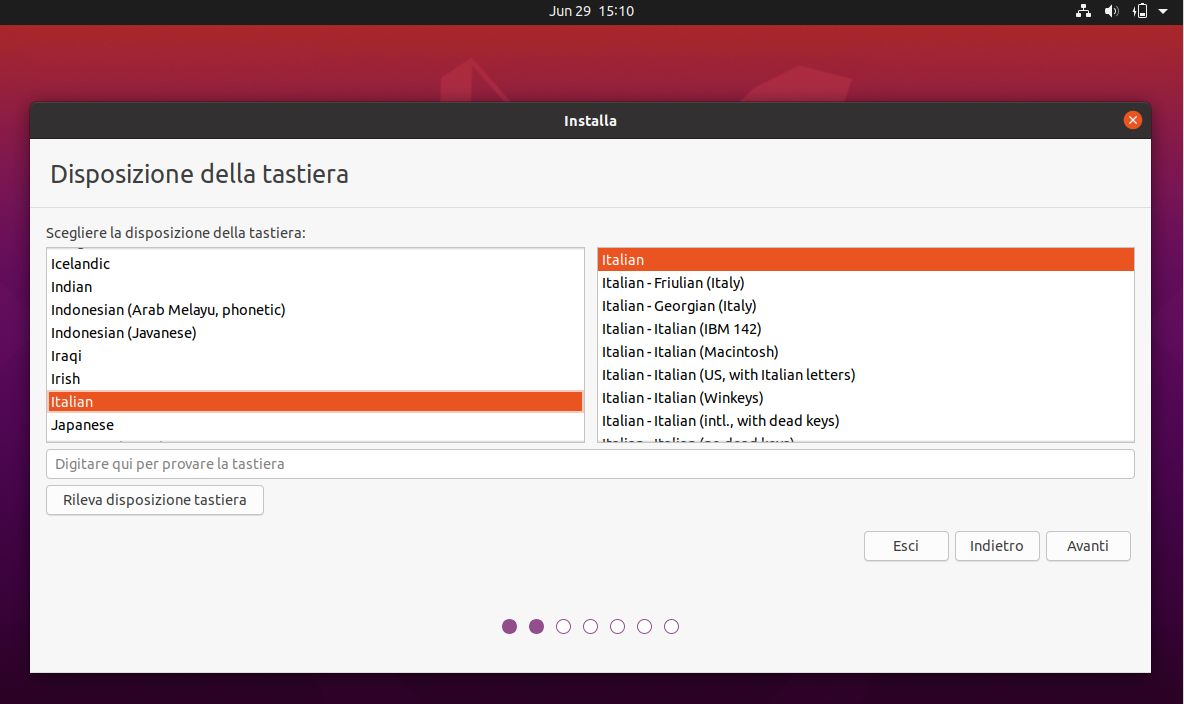This screenshot has width=1184, height=704.
Task: Close the Installa window
Action: 1132,120
